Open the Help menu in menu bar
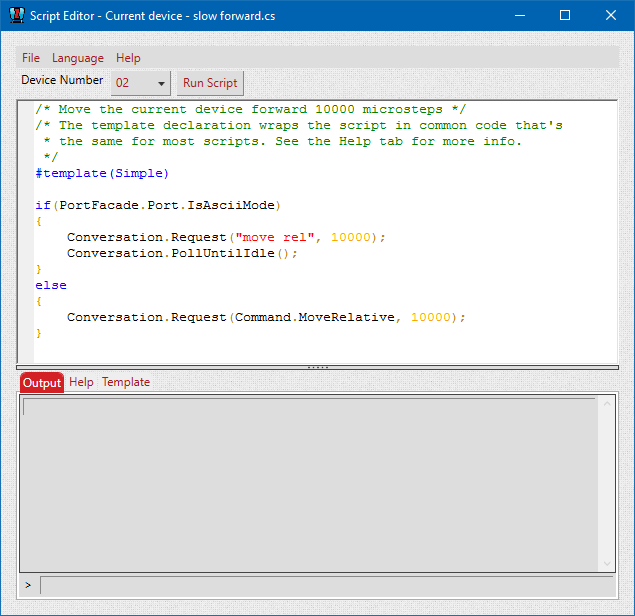 click(128, 58)
